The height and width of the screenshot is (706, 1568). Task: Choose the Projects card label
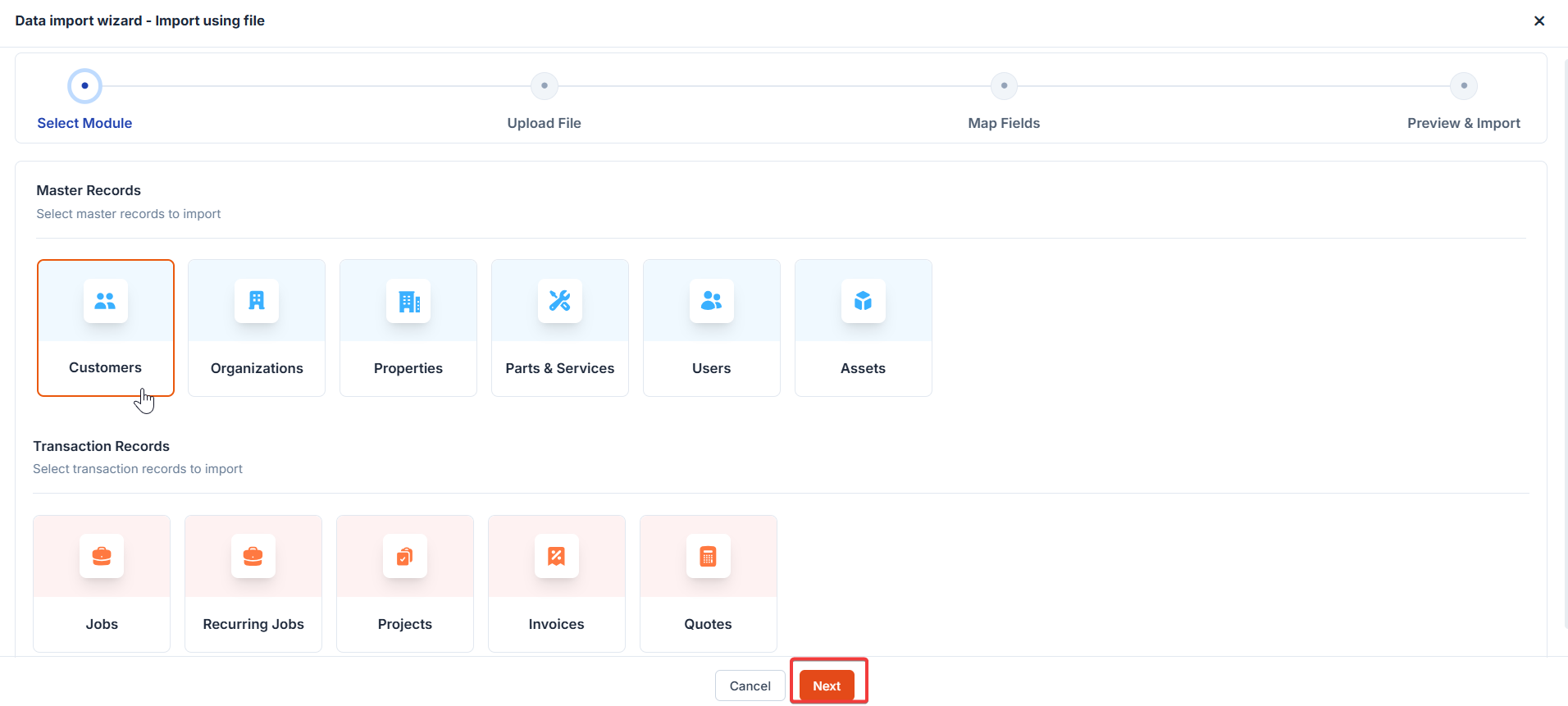click(405, 624)
